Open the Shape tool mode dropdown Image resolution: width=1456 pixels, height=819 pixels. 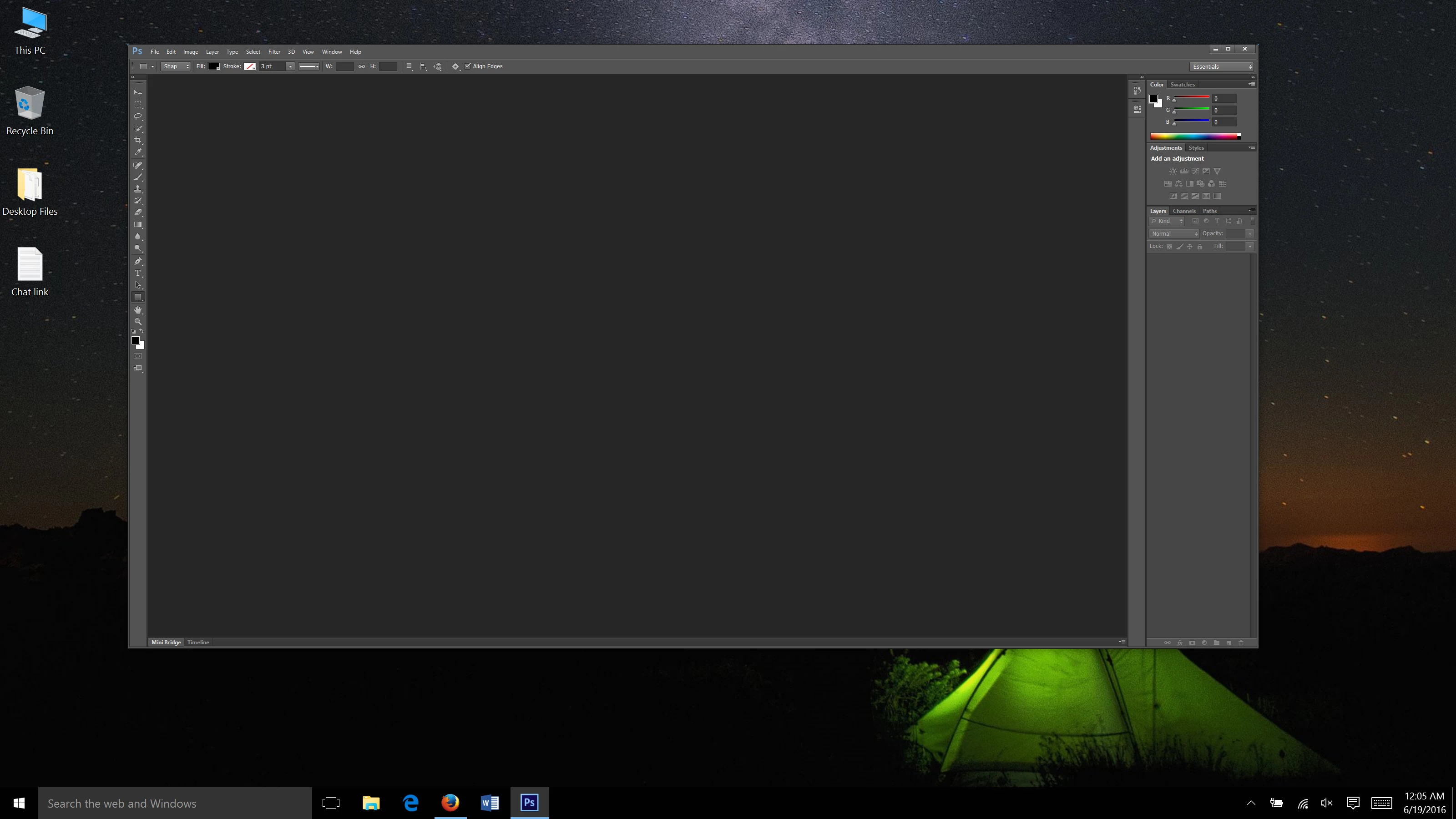(x=176, y=66)
